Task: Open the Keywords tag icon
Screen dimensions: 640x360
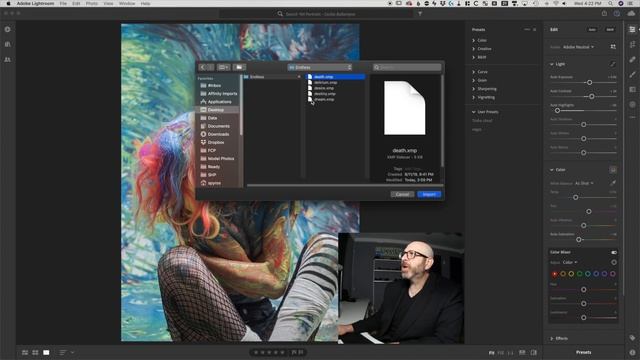Action: pos(632,338)
